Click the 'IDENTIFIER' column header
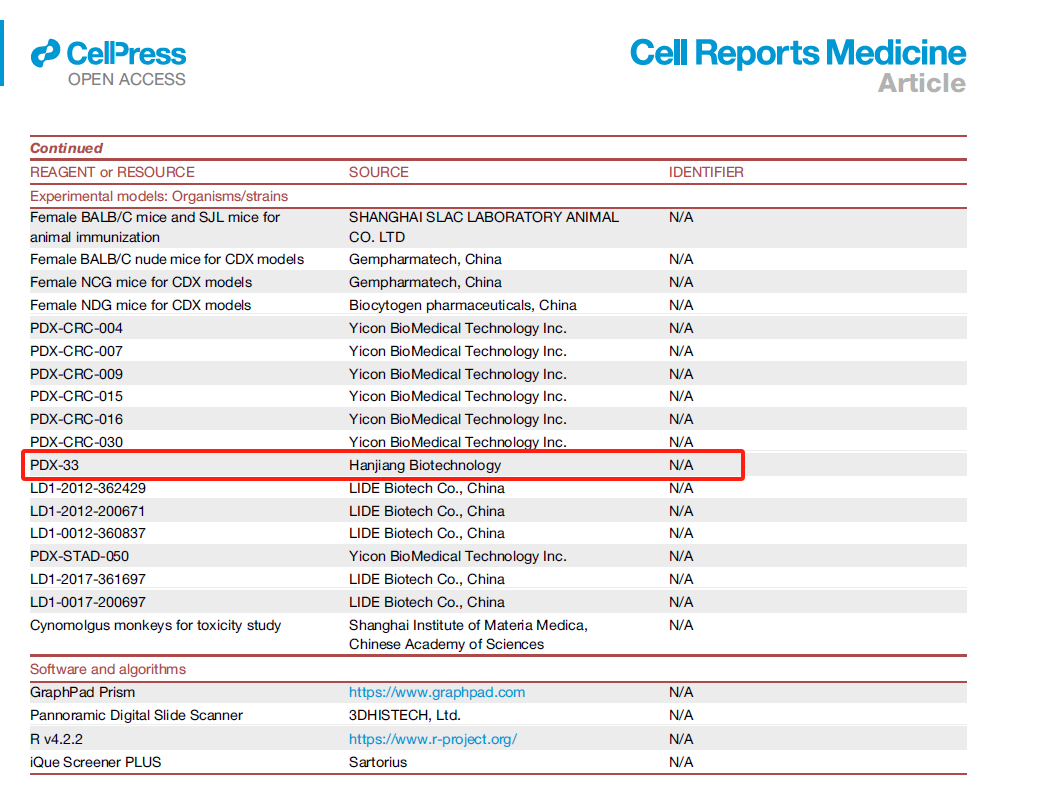 (706, 172)
